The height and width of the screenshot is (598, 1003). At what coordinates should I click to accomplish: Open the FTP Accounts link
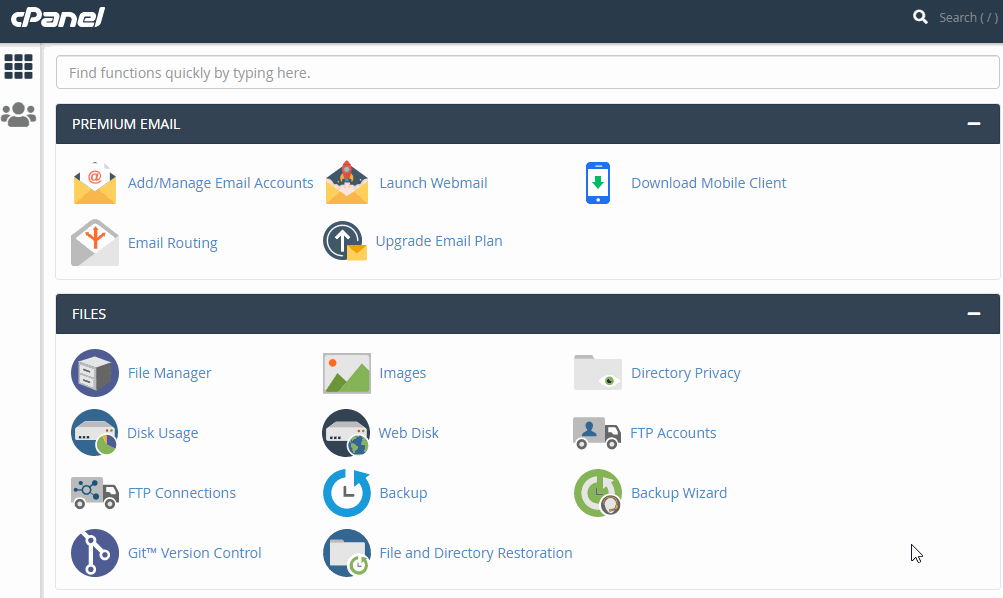pos(673,433)
